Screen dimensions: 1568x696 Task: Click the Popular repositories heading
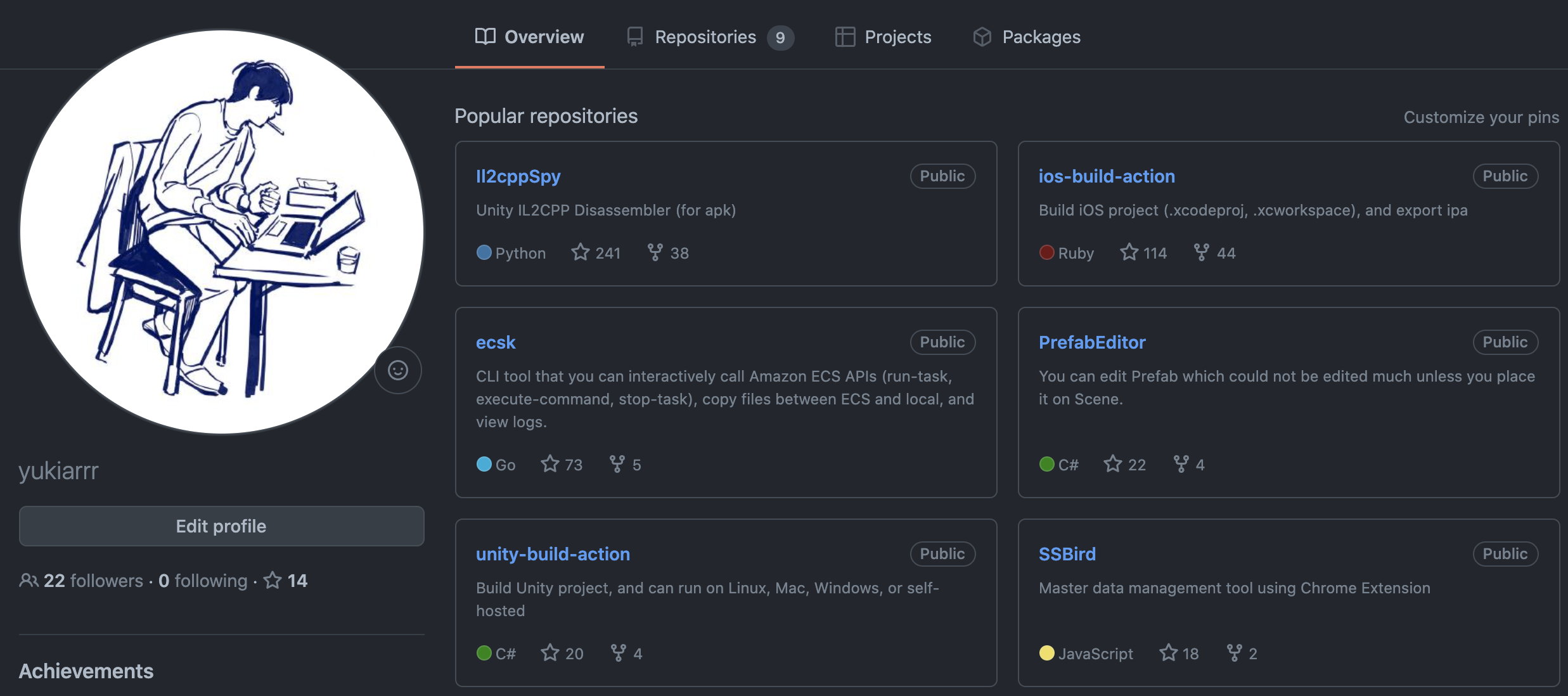point(546,116)
